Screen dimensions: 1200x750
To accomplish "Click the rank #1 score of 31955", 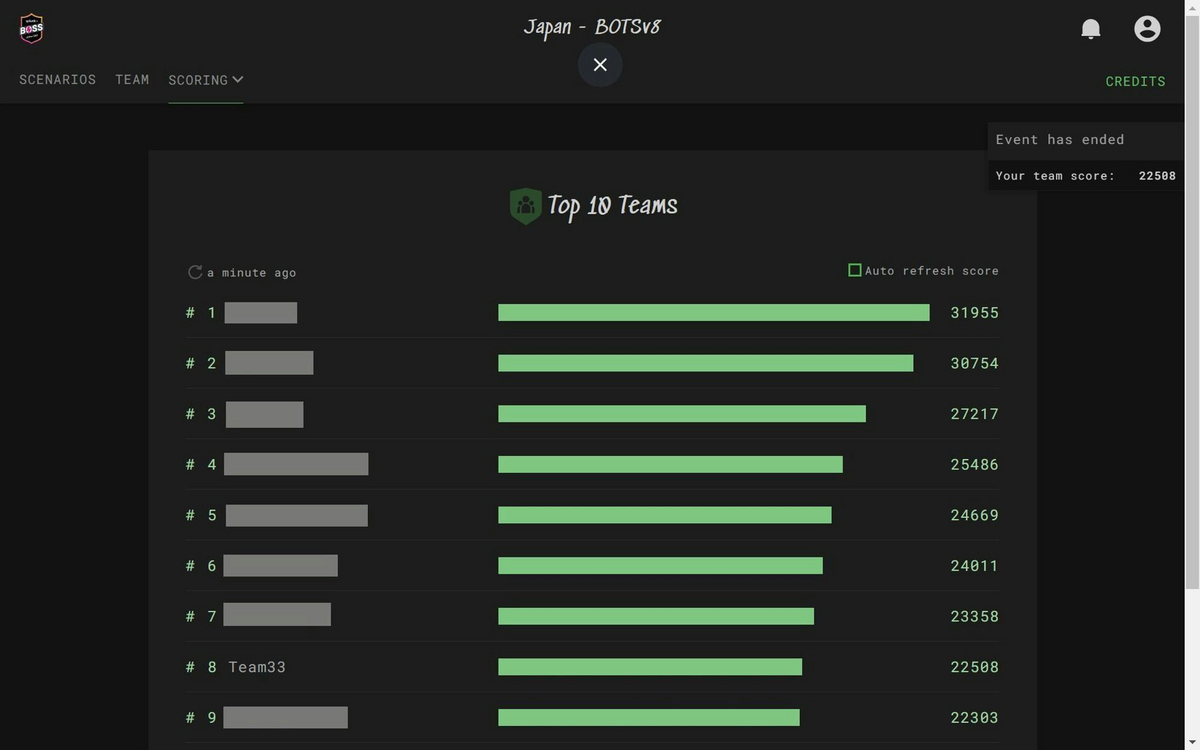I will 974,312.
